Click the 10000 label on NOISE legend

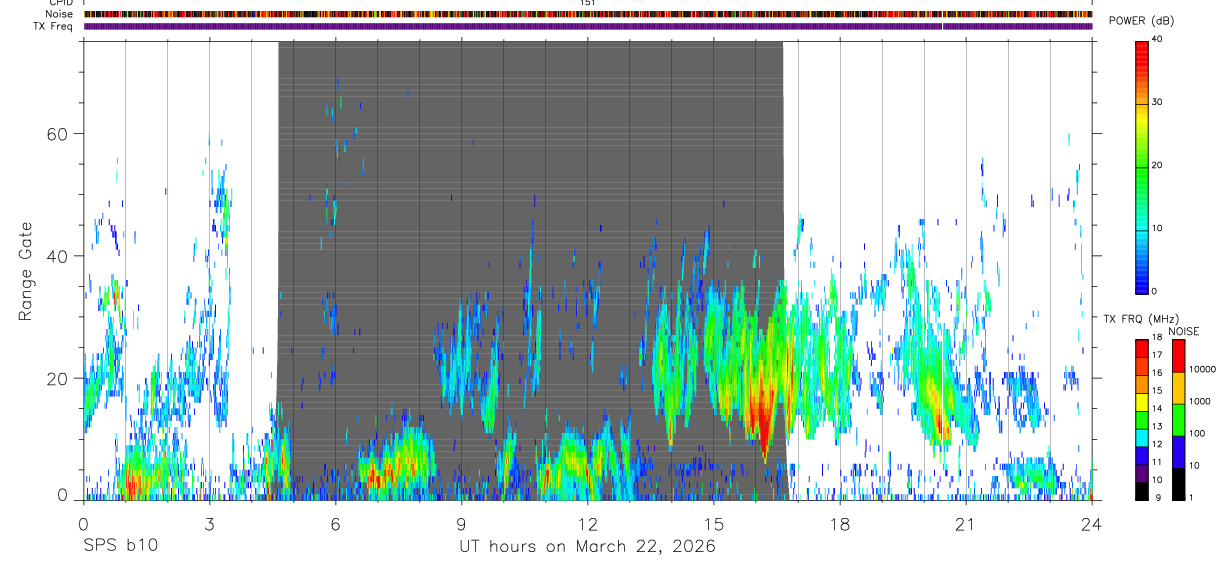[x=1202, y=370]
